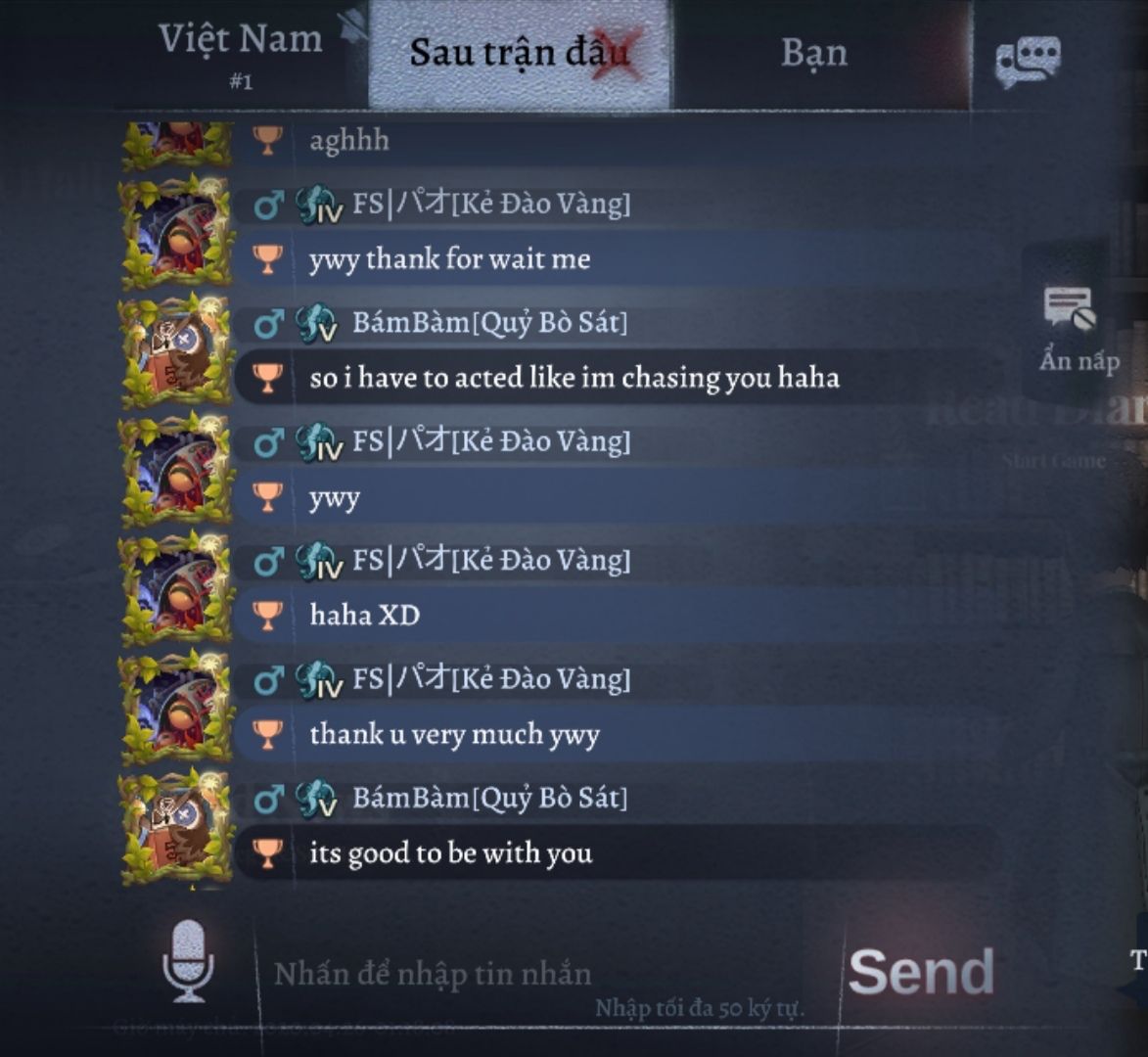Toggle the Ẩn nấp hide-chat icon
The image size is (1148, 1057).
pos(1071,307)
